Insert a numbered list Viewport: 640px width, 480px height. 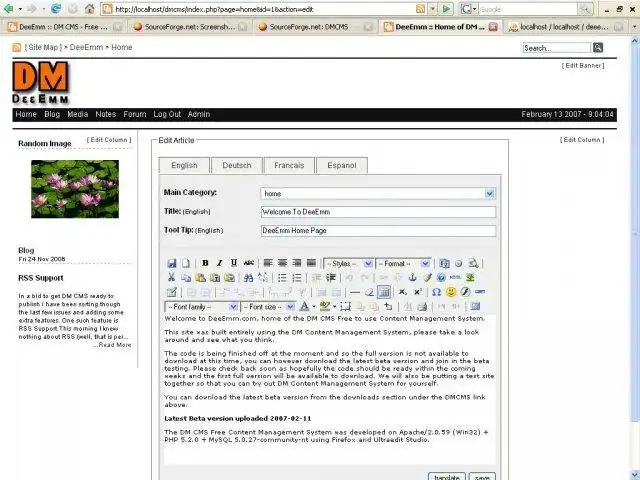tap(297, 278)
